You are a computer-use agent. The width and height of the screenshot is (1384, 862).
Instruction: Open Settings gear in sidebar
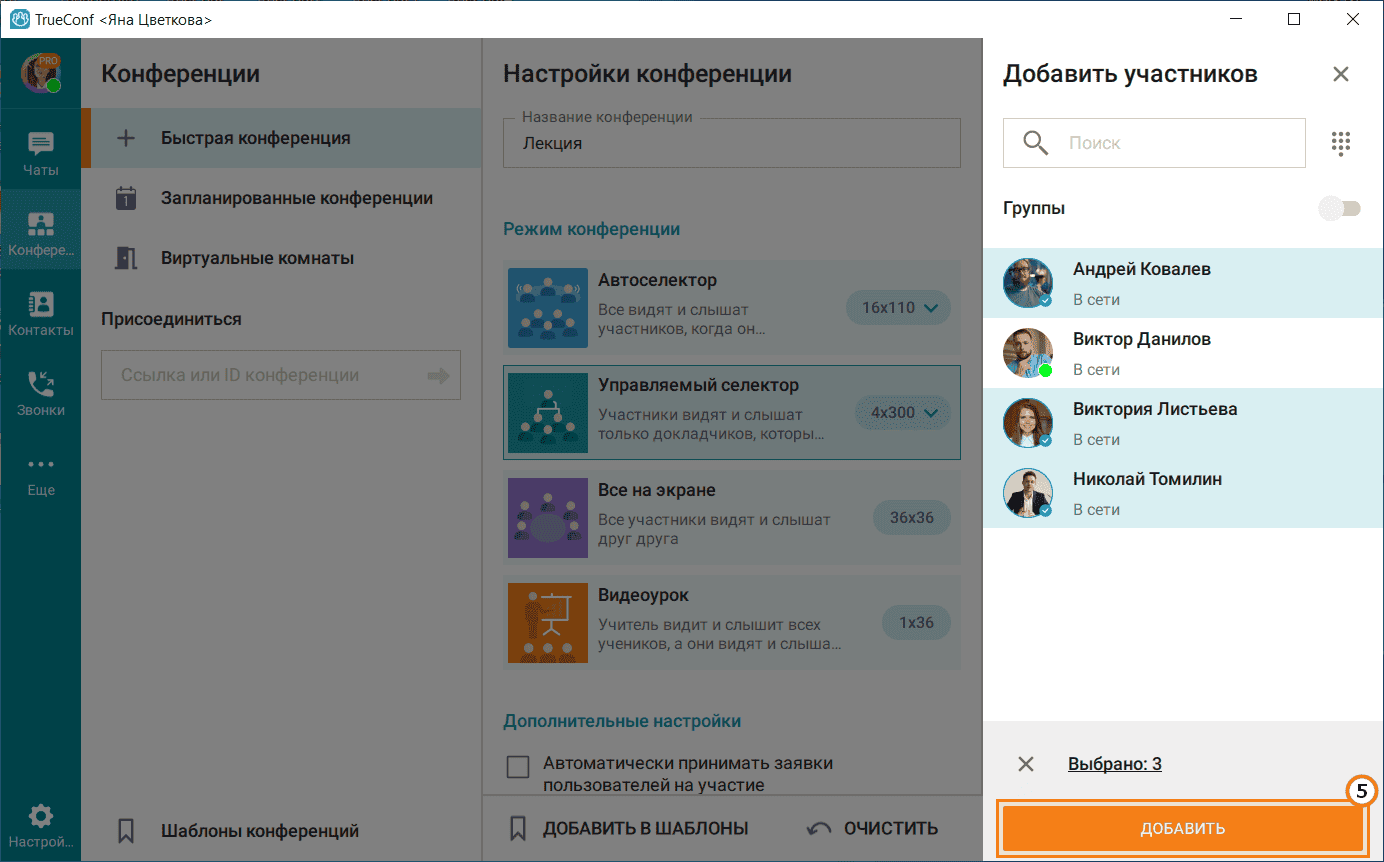point(40,825)
